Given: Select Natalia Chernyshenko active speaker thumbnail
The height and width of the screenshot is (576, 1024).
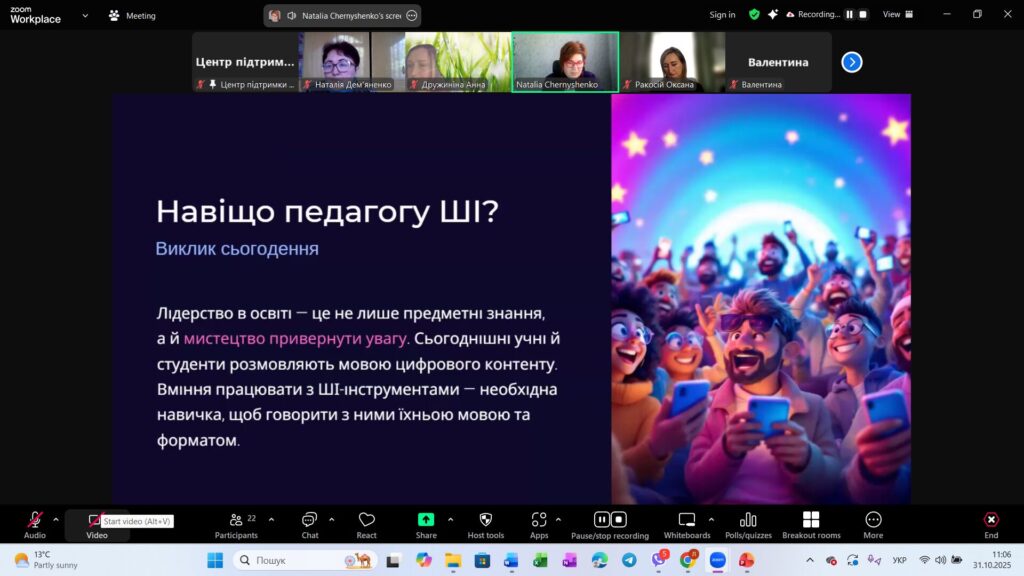Looking at the screenshot, I should tap(566, 62).
